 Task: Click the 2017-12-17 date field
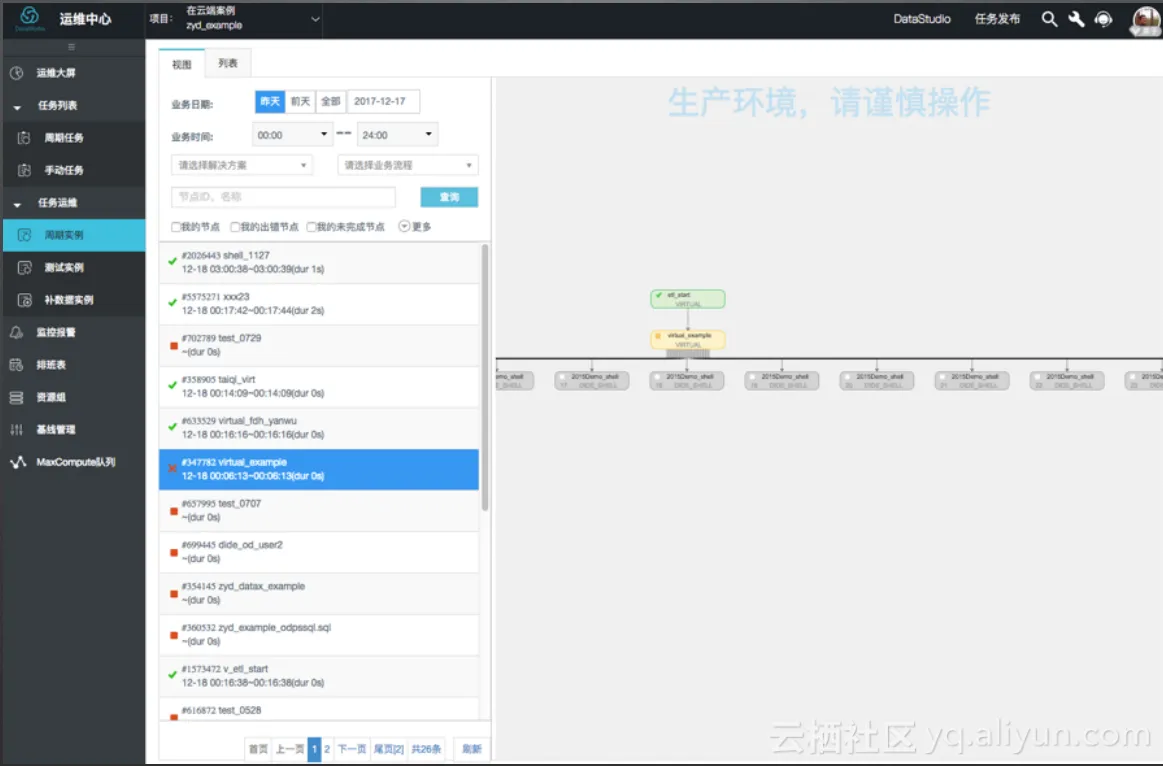pyautogui.click(x=383, y=102)
